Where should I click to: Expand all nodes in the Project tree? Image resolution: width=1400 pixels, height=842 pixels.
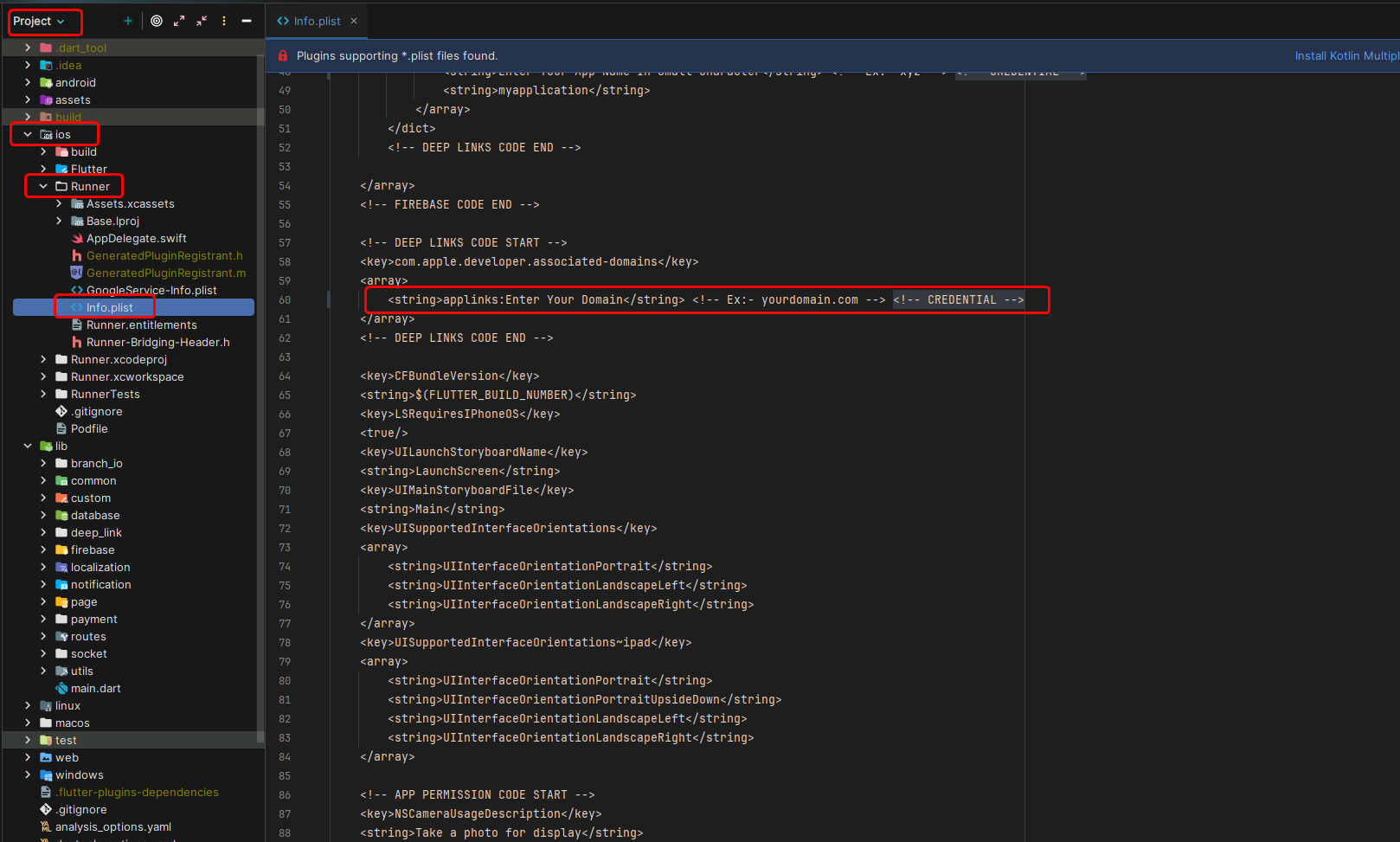[179, 21]
